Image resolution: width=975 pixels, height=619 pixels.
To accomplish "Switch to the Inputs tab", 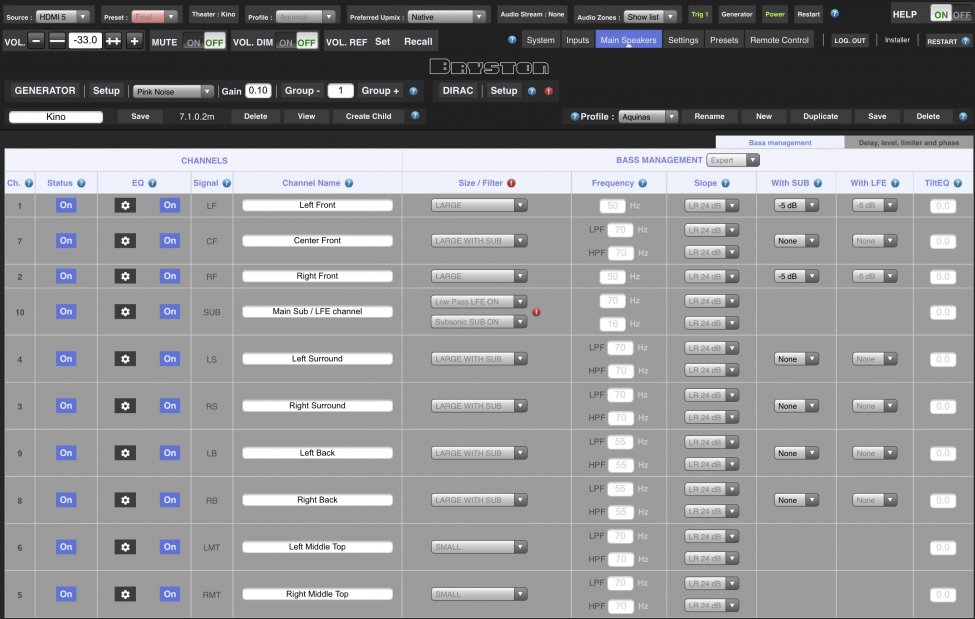I will point(577,40).
